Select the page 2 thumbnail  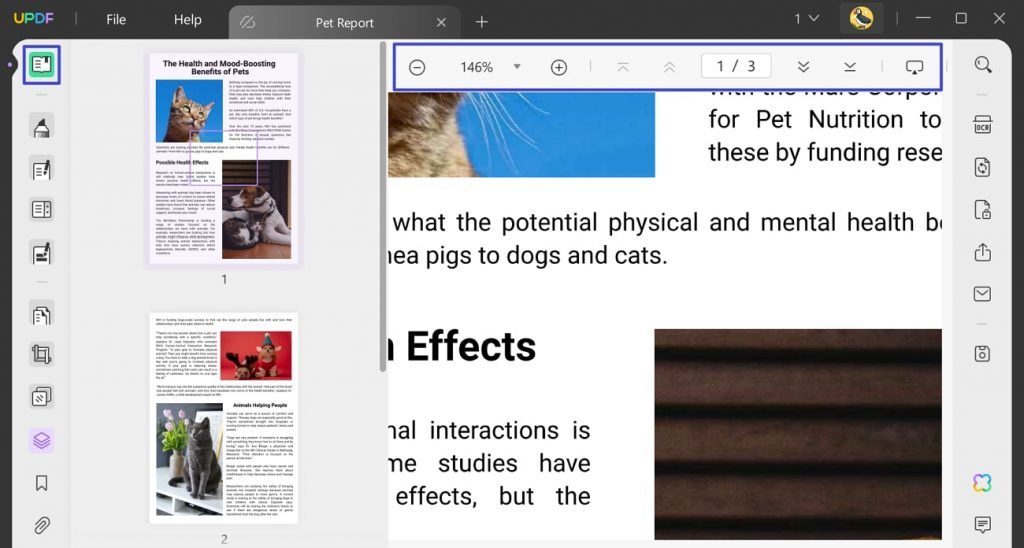(223, 418)
